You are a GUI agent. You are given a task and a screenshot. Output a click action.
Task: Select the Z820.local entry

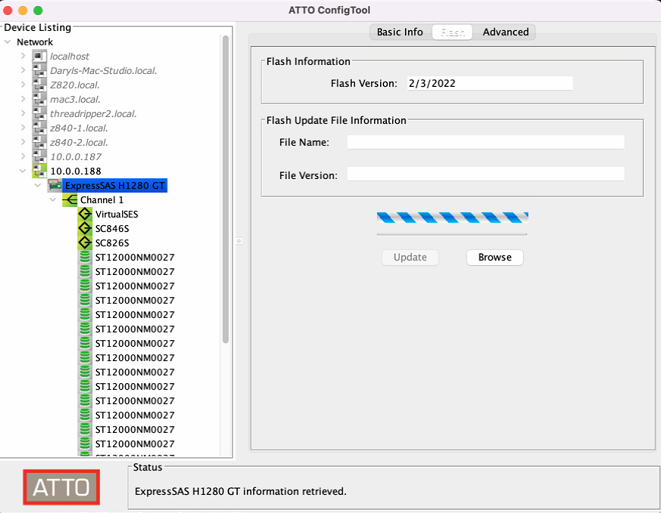point(75,85)
